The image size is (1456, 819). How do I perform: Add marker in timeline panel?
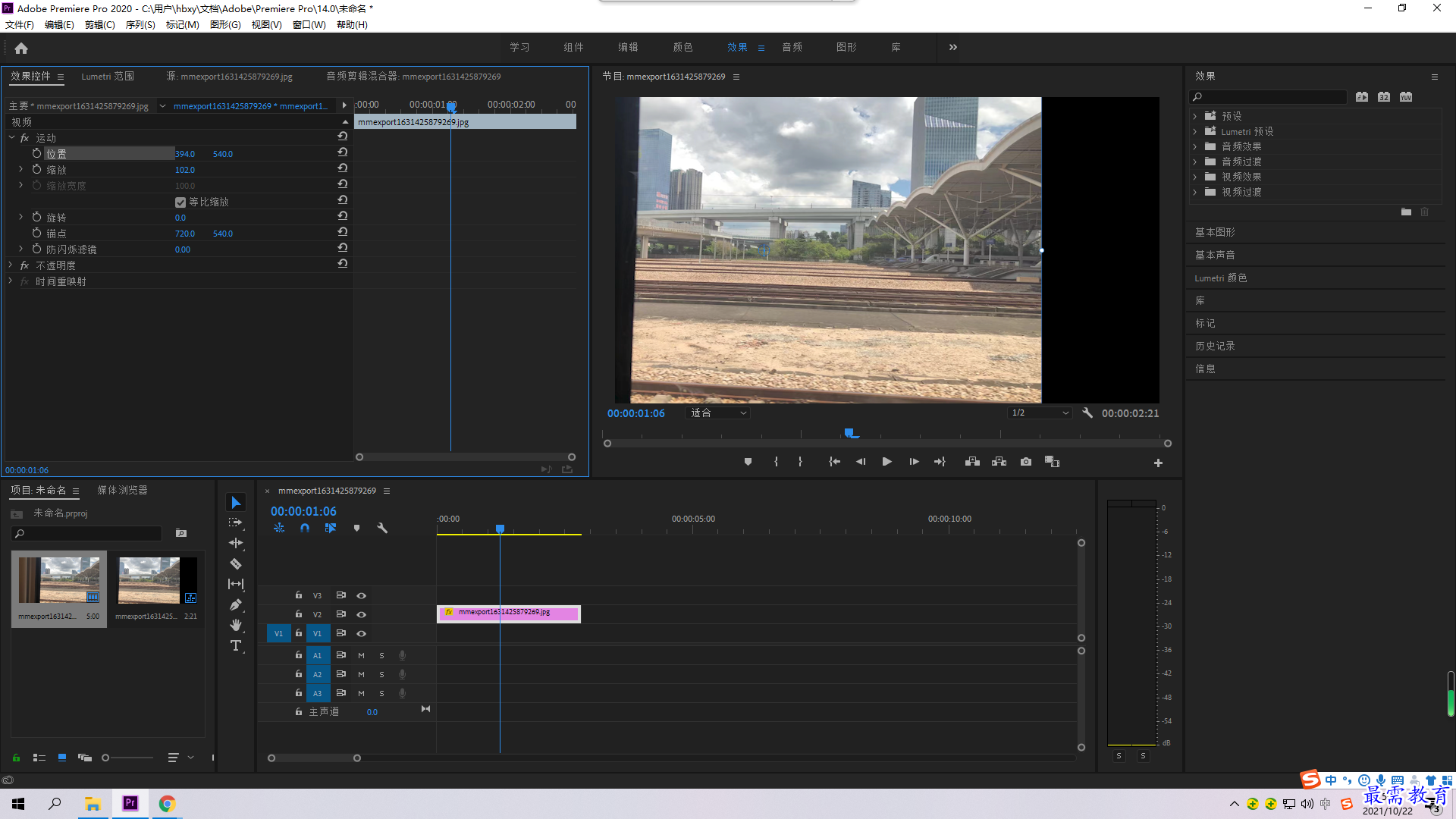tap(356, 528)
